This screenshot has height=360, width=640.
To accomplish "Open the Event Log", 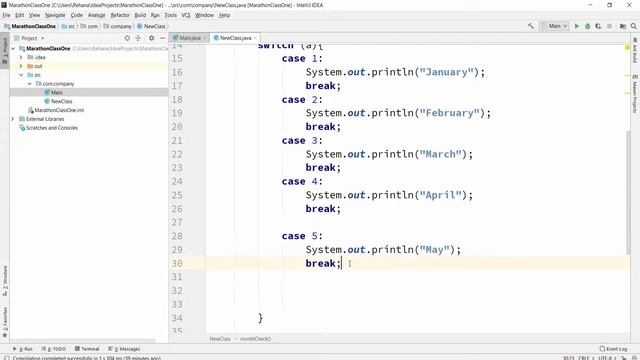I will [613, 349].
